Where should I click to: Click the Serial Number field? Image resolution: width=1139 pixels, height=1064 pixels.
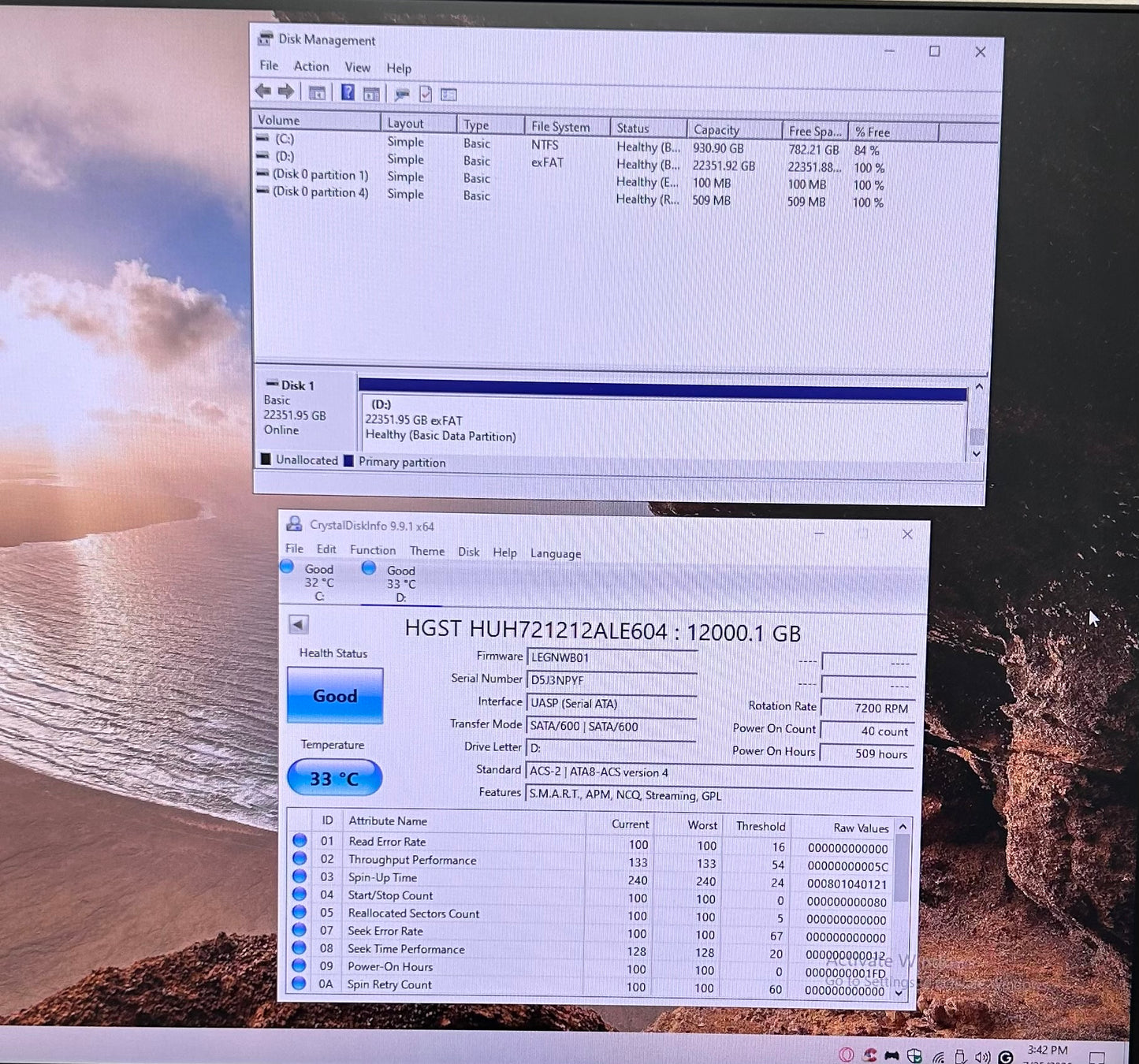click(x=612, y=679)
